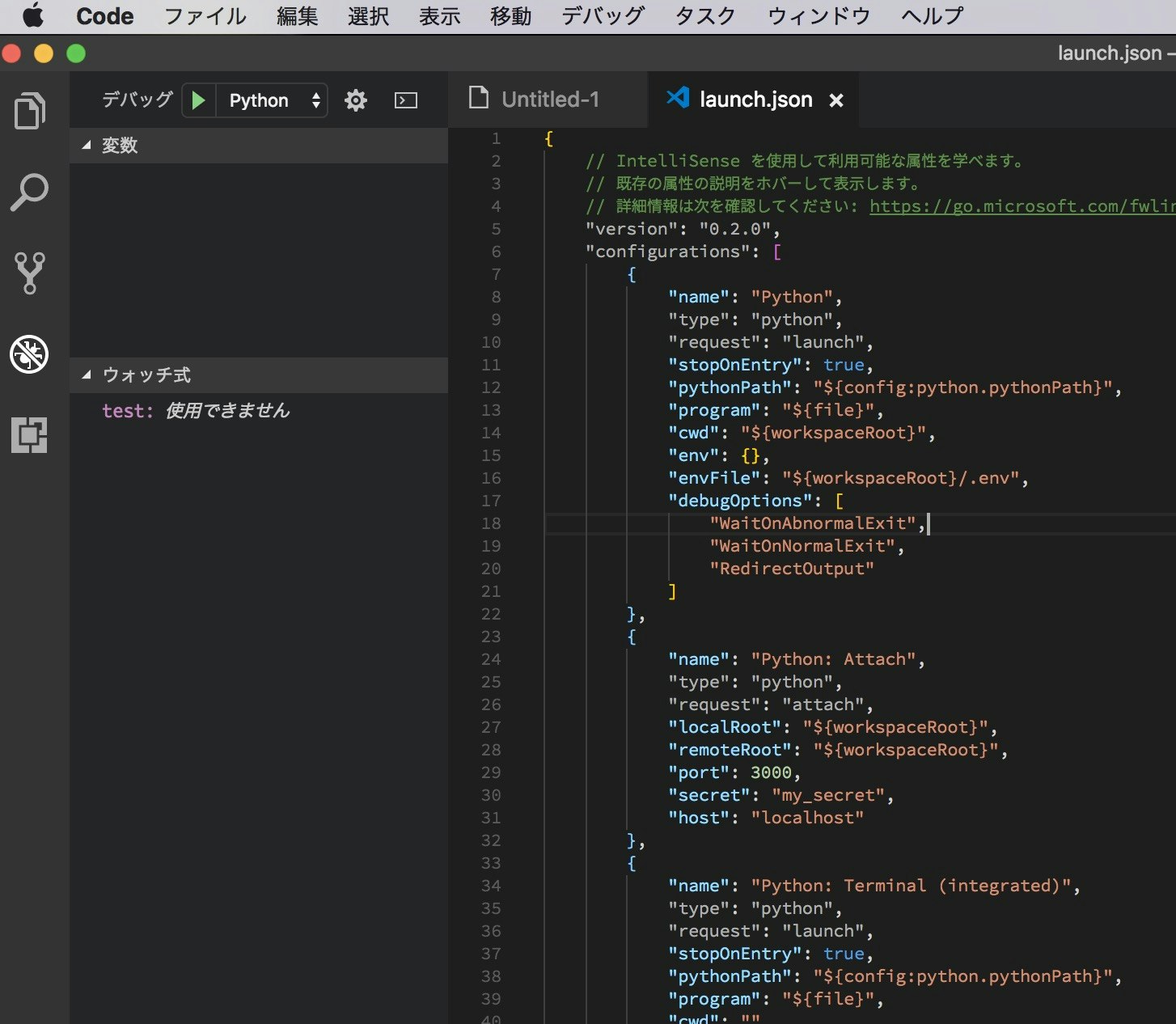
Task: Click line number 33 in gutter
Action: pyautogui.click(x=492, y=863)
